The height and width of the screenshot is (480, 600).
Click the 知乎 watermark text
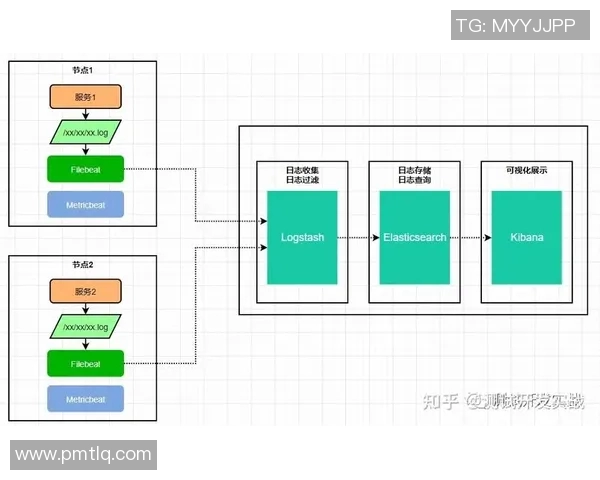tap(440, 401)
